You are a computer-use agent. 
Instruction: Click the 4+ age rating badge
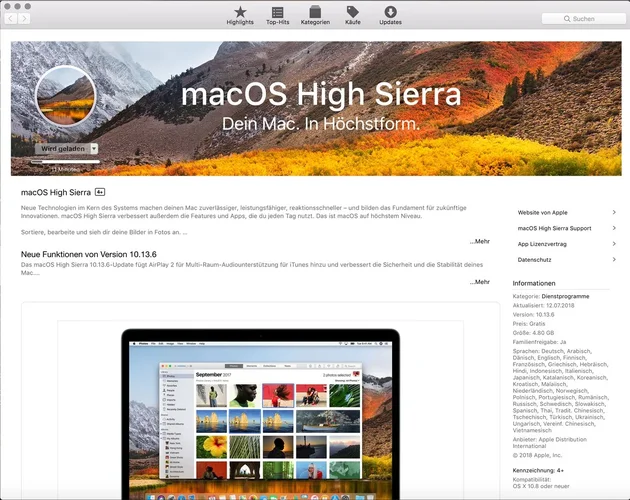(100, 192)
